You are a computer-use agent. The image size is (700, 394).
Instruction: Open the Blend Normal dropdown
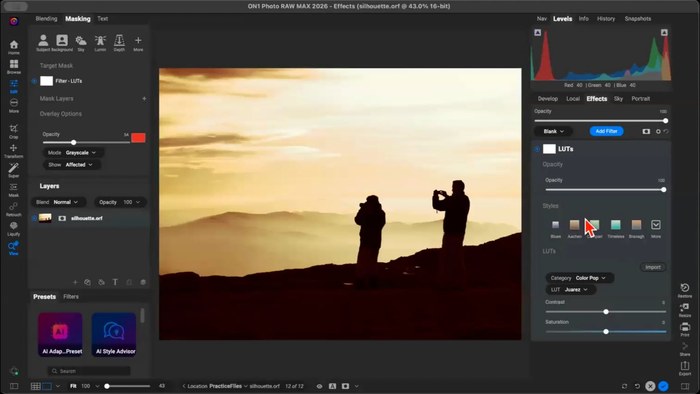point(58,202)
